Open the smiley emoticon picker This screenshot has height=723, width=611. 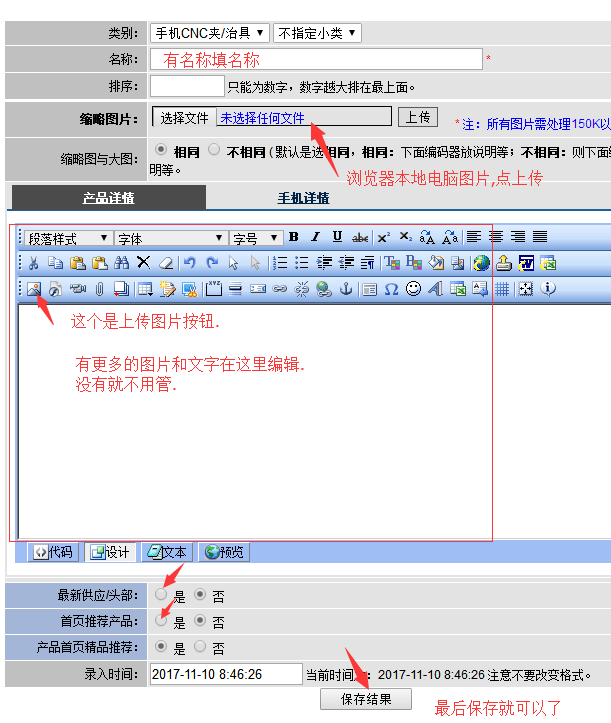[x=413, y=289]
